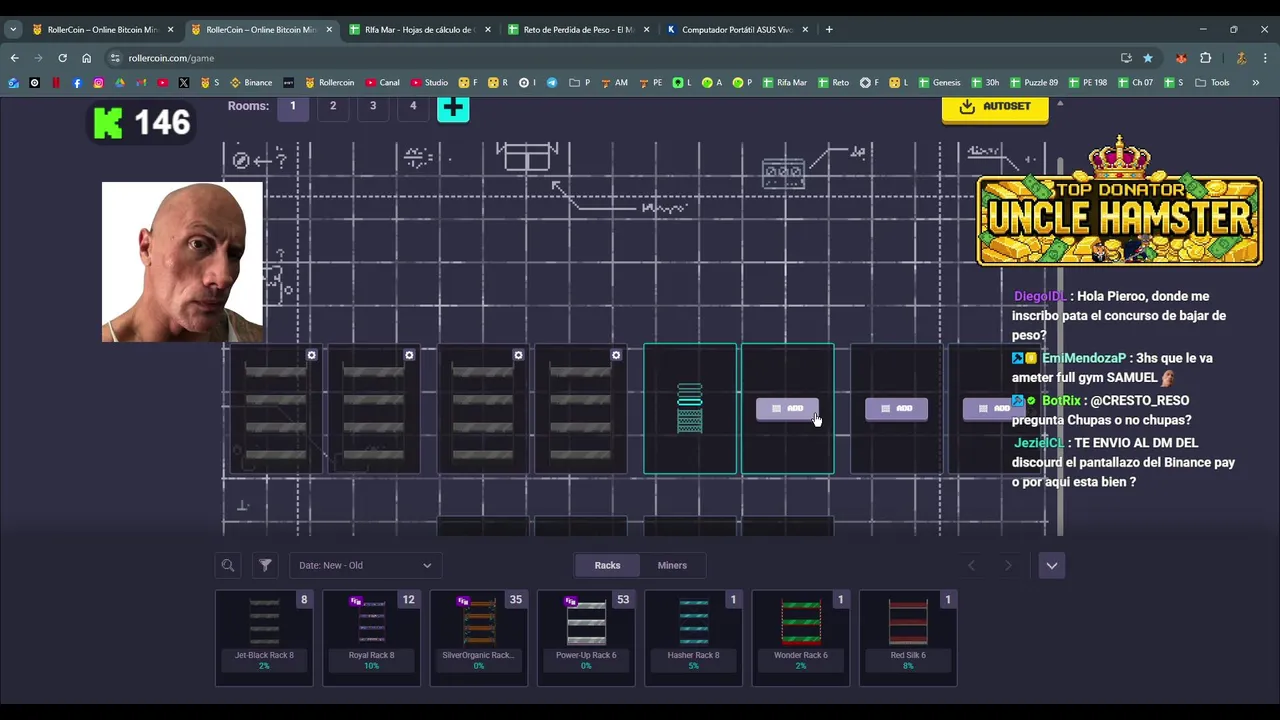Bookmark this page with star icon
This screenshot has width=1280, height=720.
pos(1147,58)
